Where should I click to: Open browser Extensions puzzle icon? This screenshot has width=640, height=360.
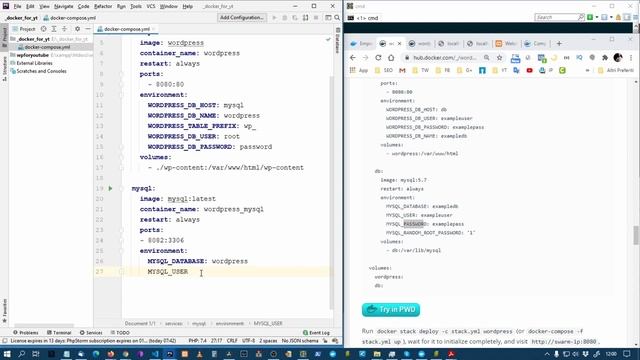604,58
